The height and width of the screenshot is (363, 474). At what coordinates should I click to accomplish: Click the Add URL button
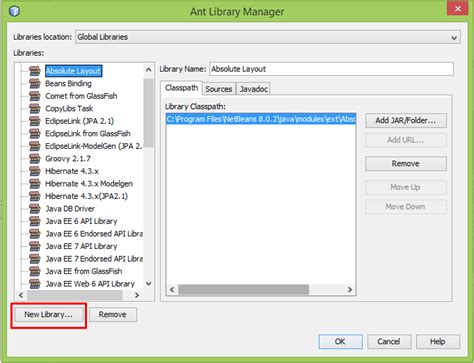(x=406, y=140)
